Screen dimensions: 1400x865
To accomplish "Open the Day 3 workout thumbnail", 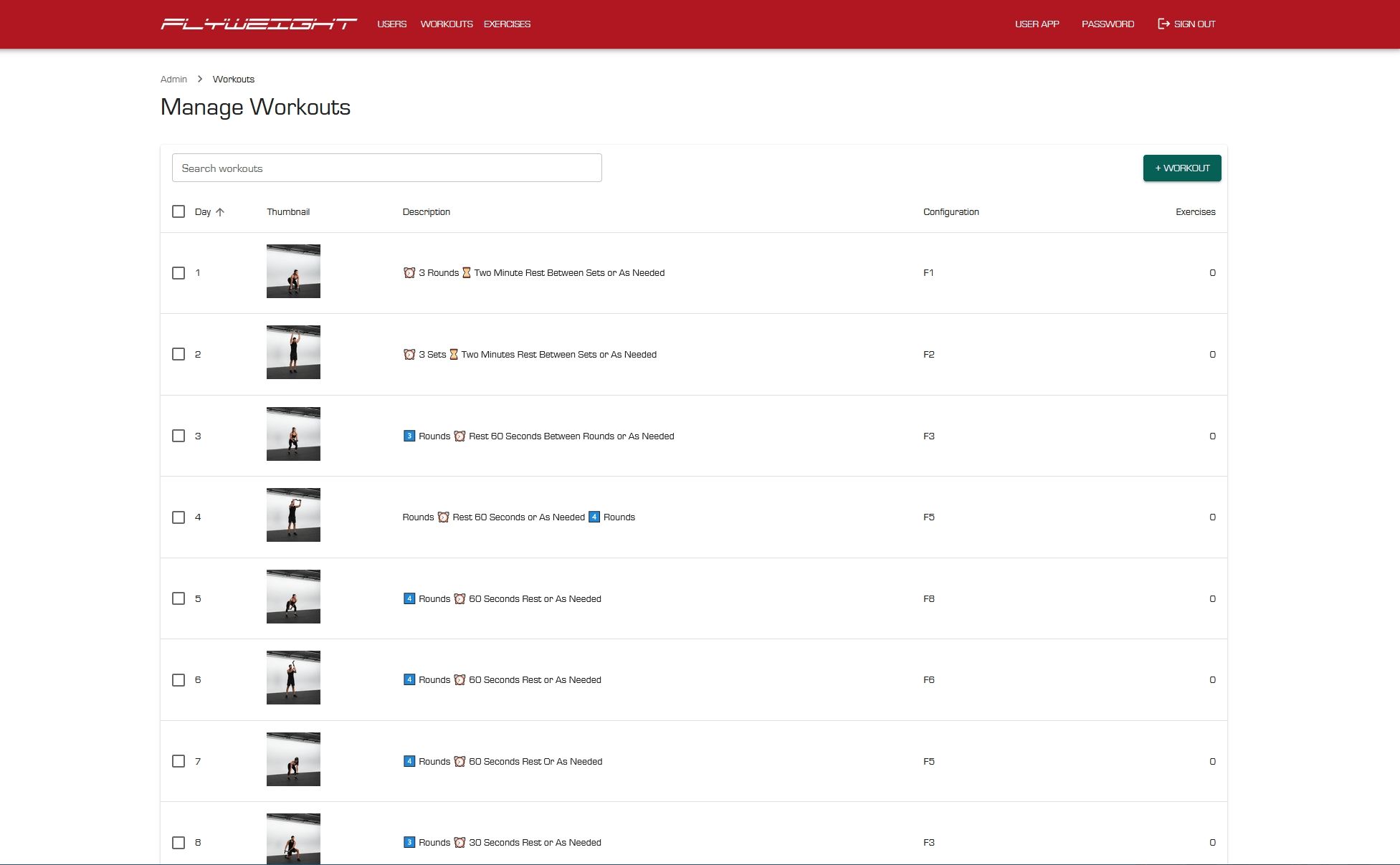I will coord(293,434).
